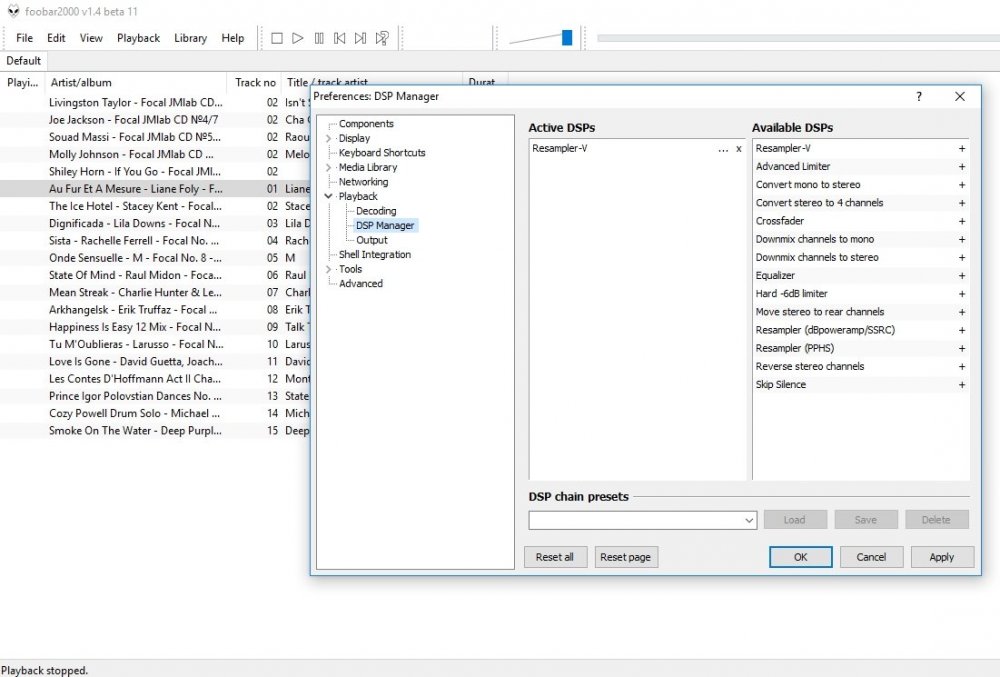Adjust the volume slider handle
The image size is (1000, 677).
point(567,38)
